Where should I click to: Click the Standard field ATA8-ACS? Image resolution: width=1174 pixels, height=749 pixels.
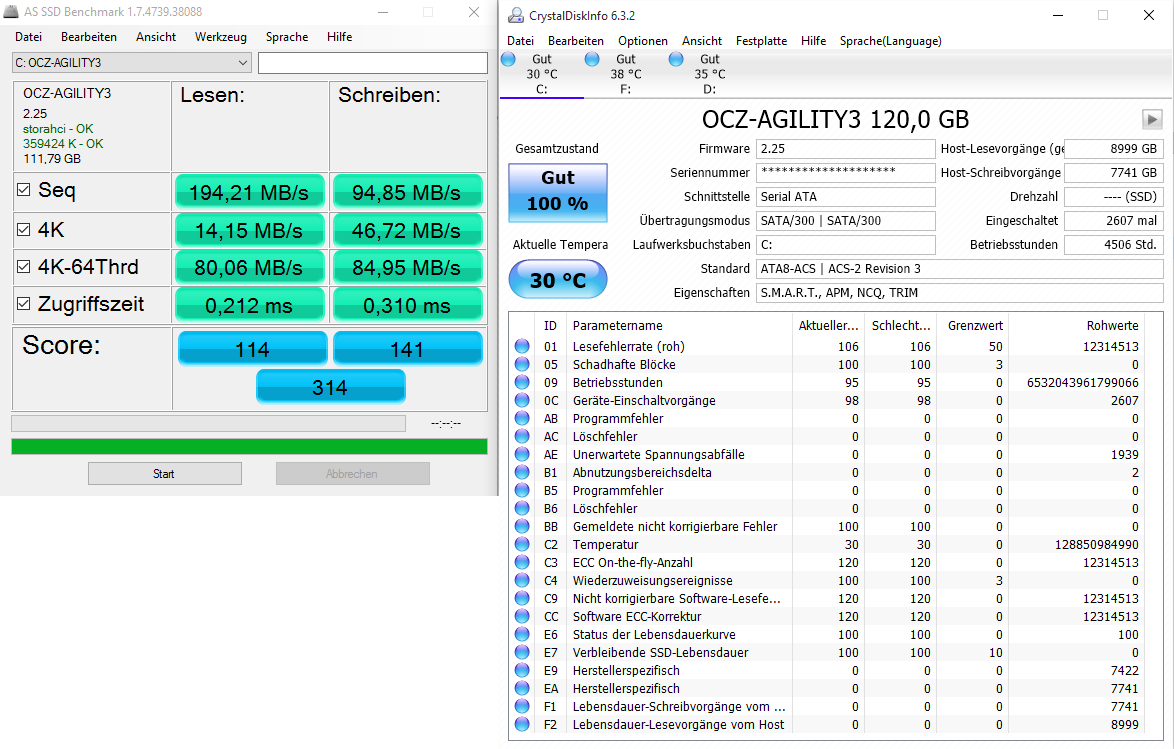(x=959, y=269)
